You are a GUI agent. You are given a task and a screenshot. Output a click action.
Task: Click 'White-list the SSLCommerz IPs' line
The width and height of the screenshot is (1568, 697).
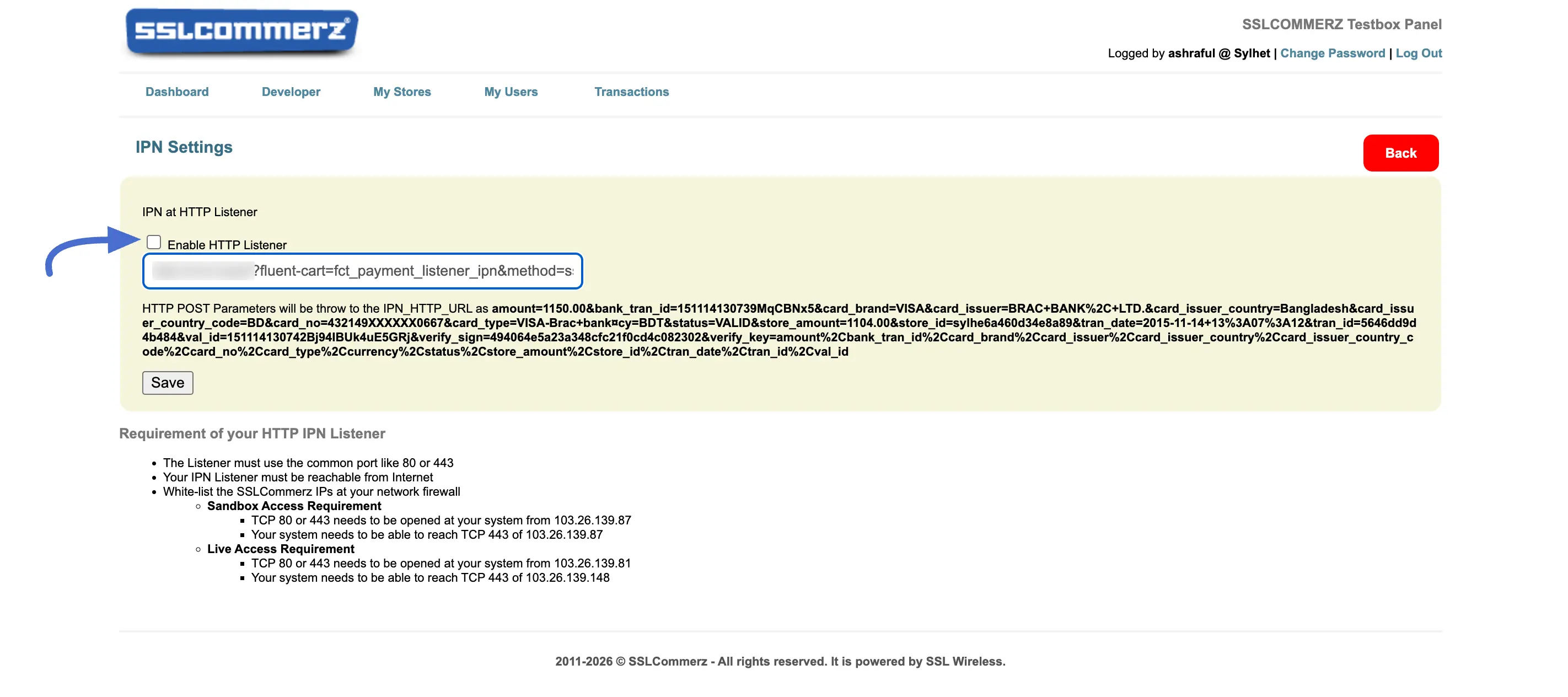click(x=311, y=491)
